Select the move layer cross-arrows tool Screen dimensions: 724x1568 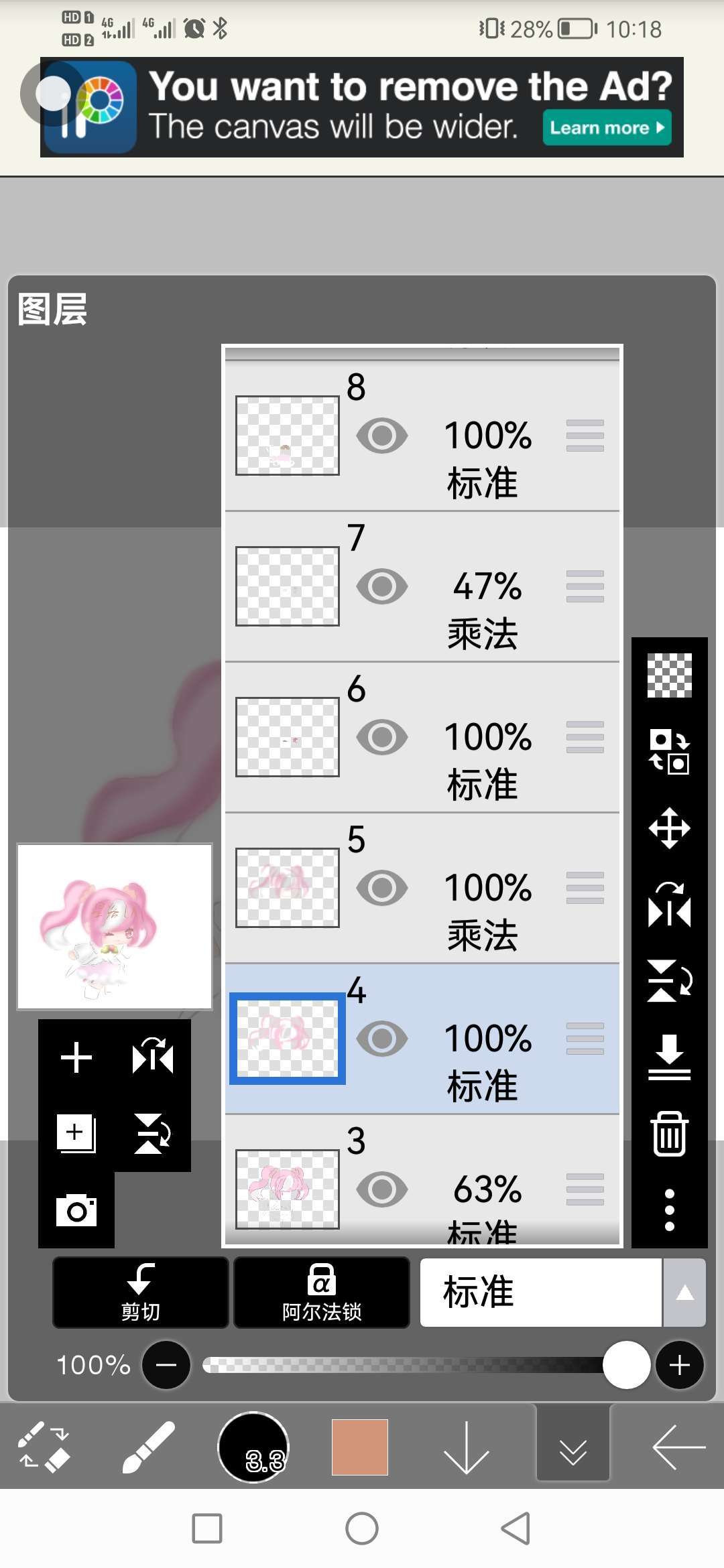[x=669, y=828]
